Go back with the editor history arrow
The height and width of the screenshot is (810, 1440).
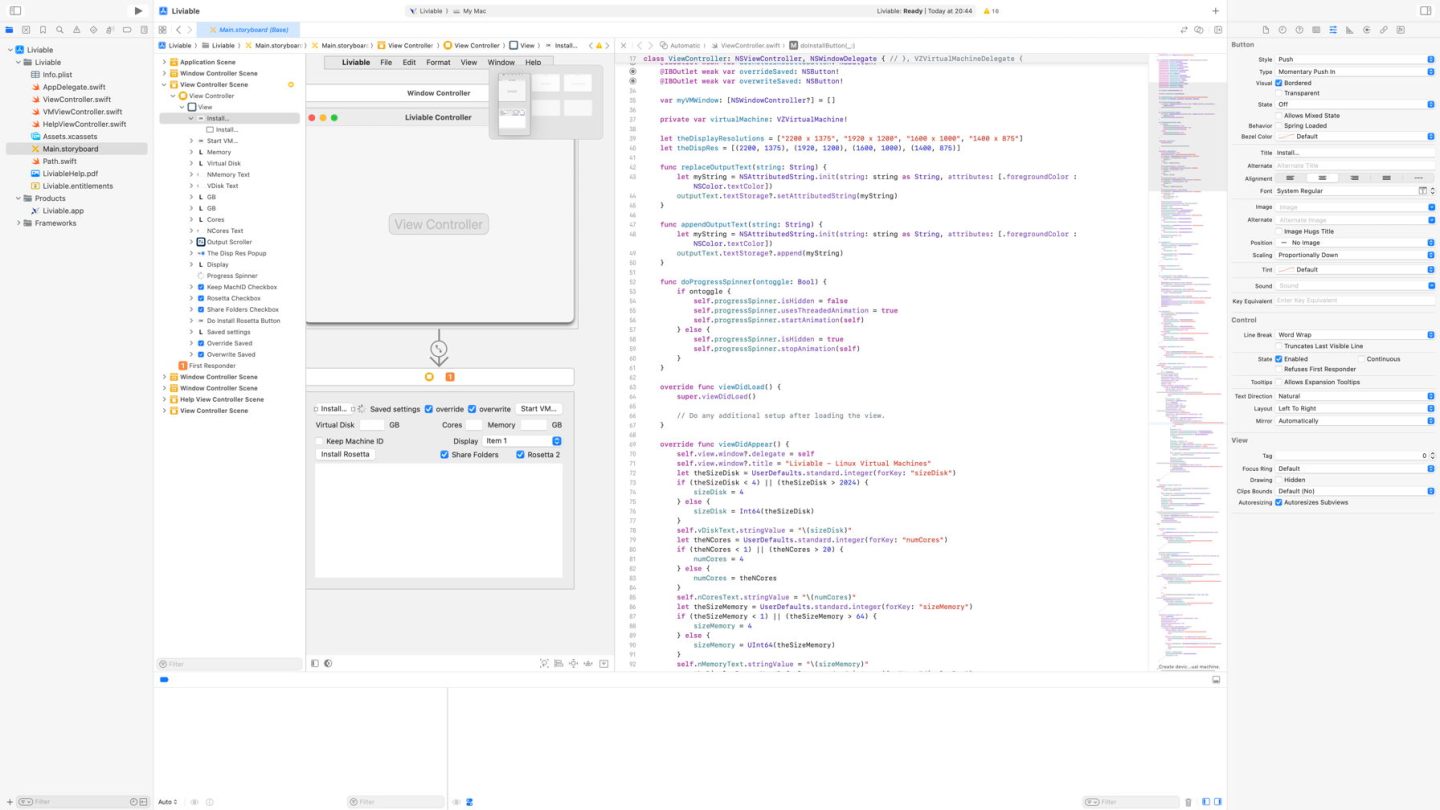[179, 30]
